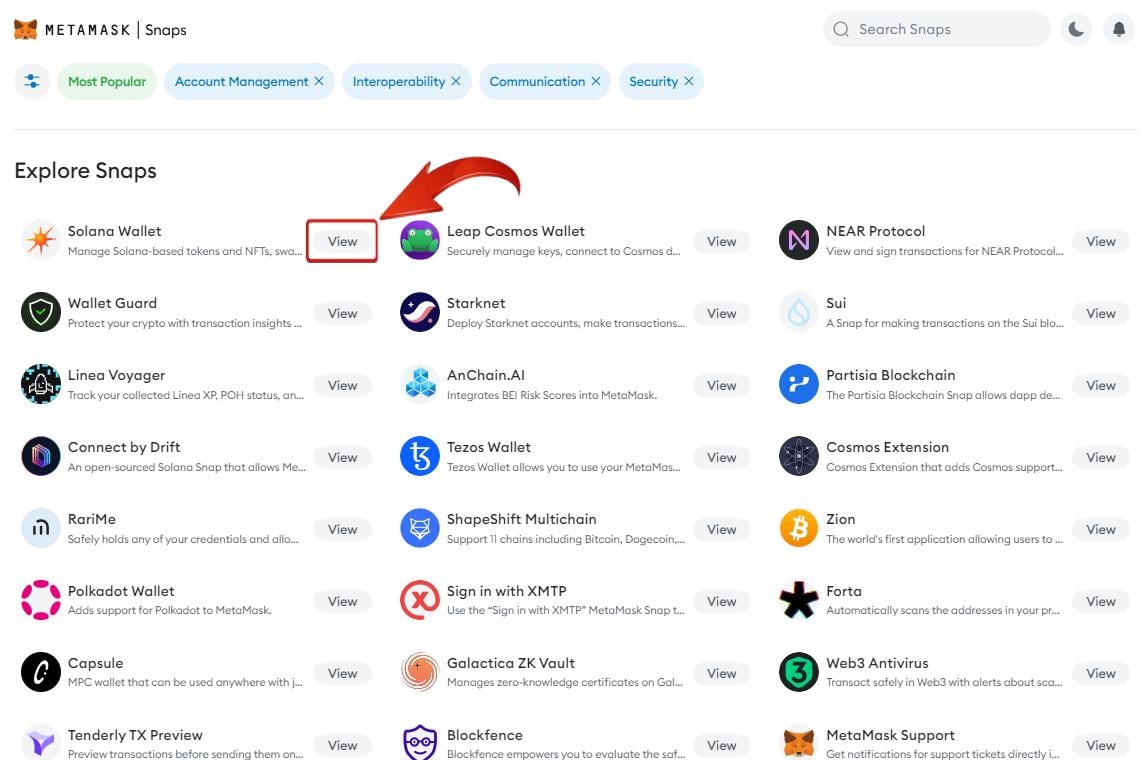Click the Cosmos Extension atom icon
1142x760 pixels.
(x=799, y=456)
